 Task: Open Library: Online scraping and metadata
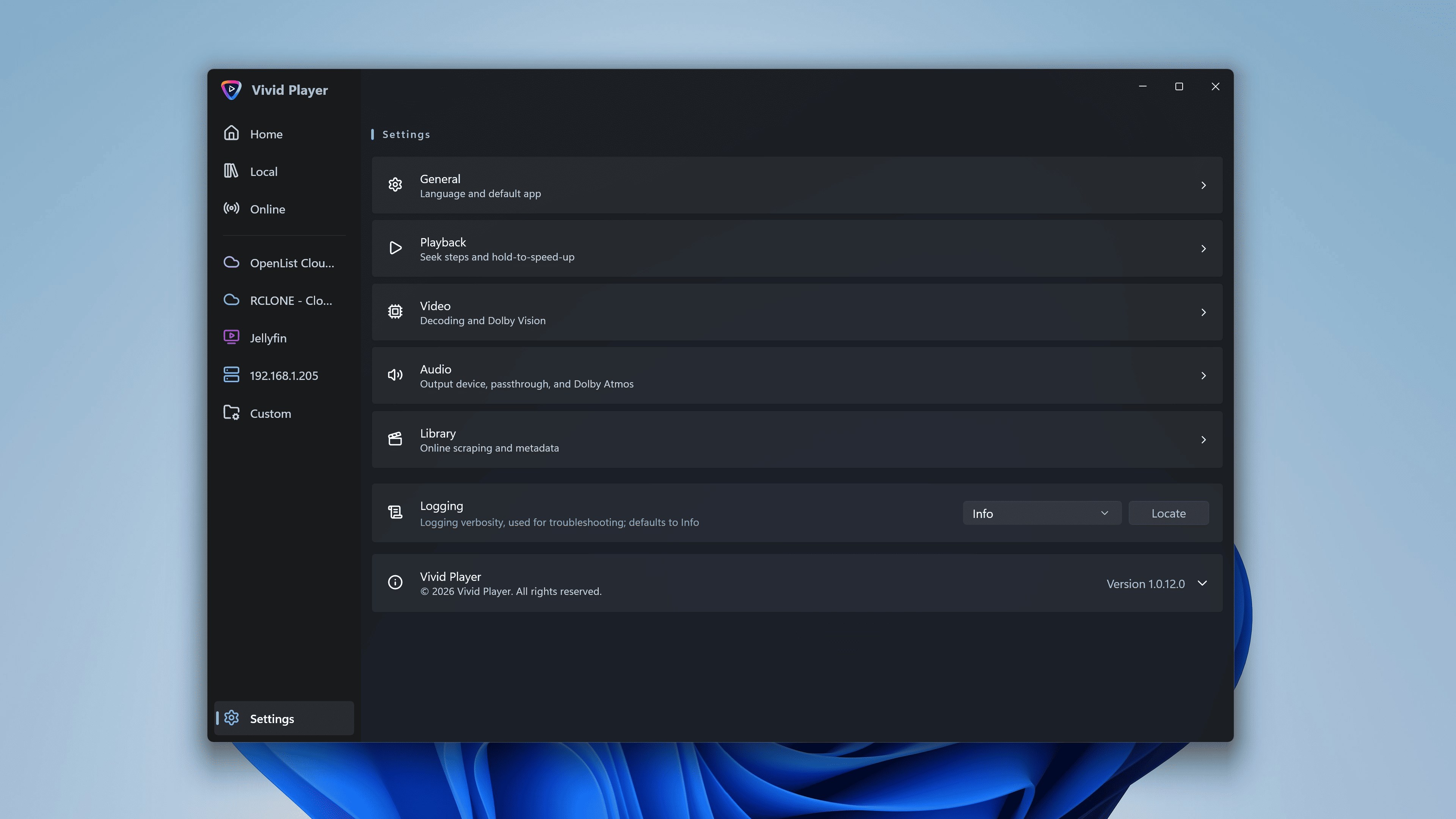[x=797, y=440]
